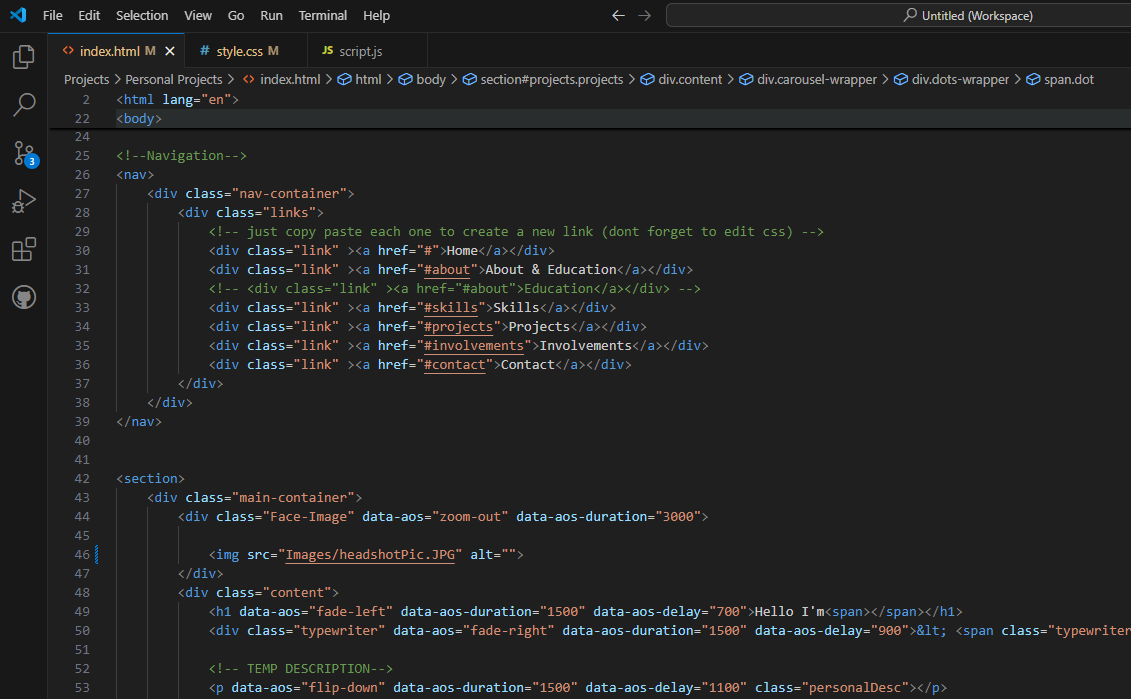Open the Edit menu

coord(89,15)
